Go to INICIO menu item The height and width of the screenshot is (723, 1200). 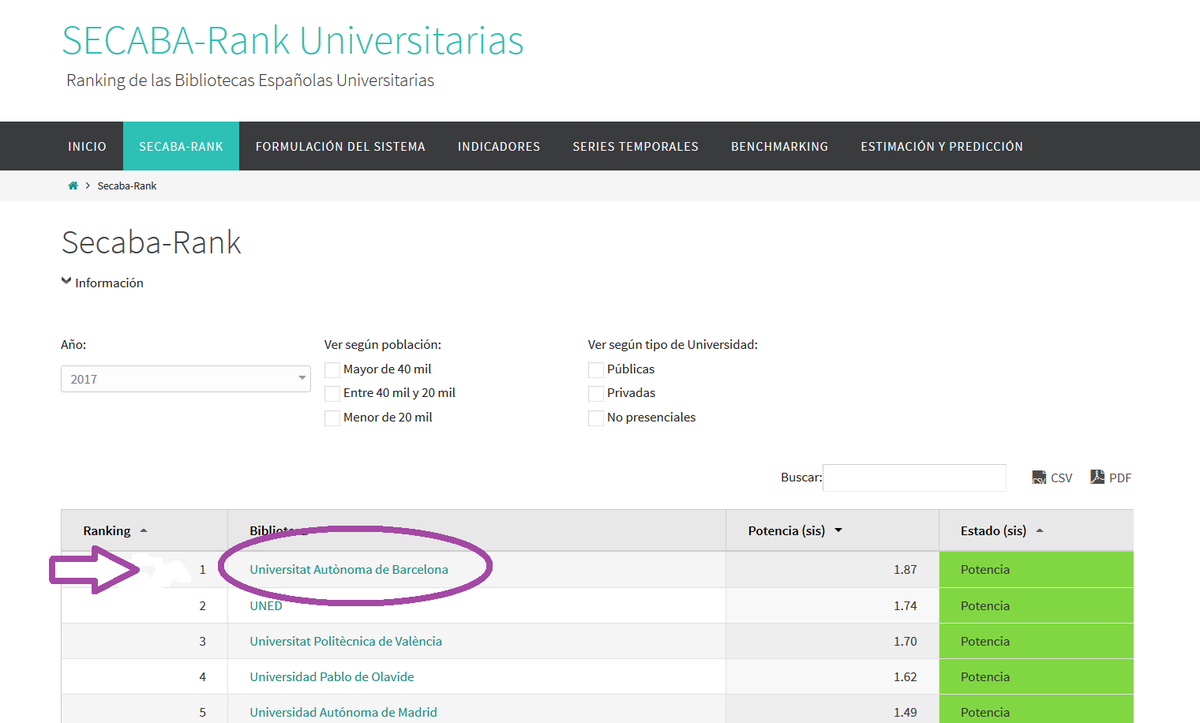tap(87, 146)
